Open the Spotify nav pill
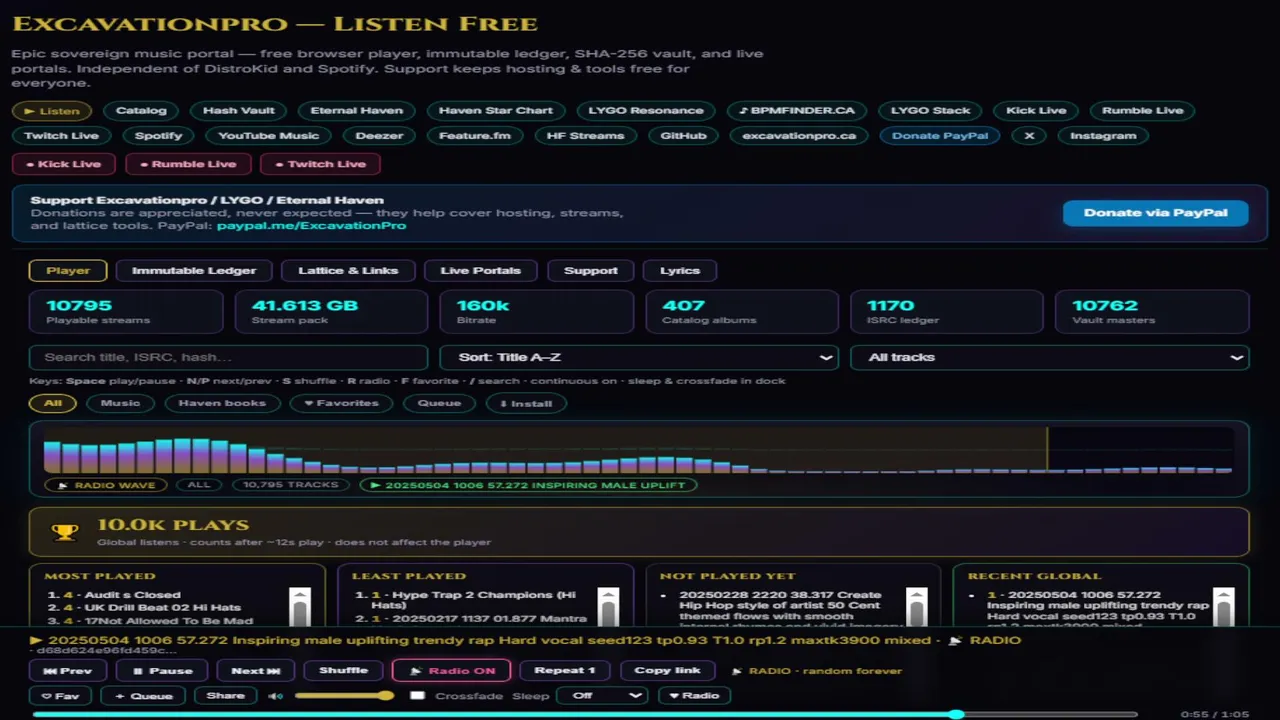Screen dimensions: 1280x720 tap(159, 135)
